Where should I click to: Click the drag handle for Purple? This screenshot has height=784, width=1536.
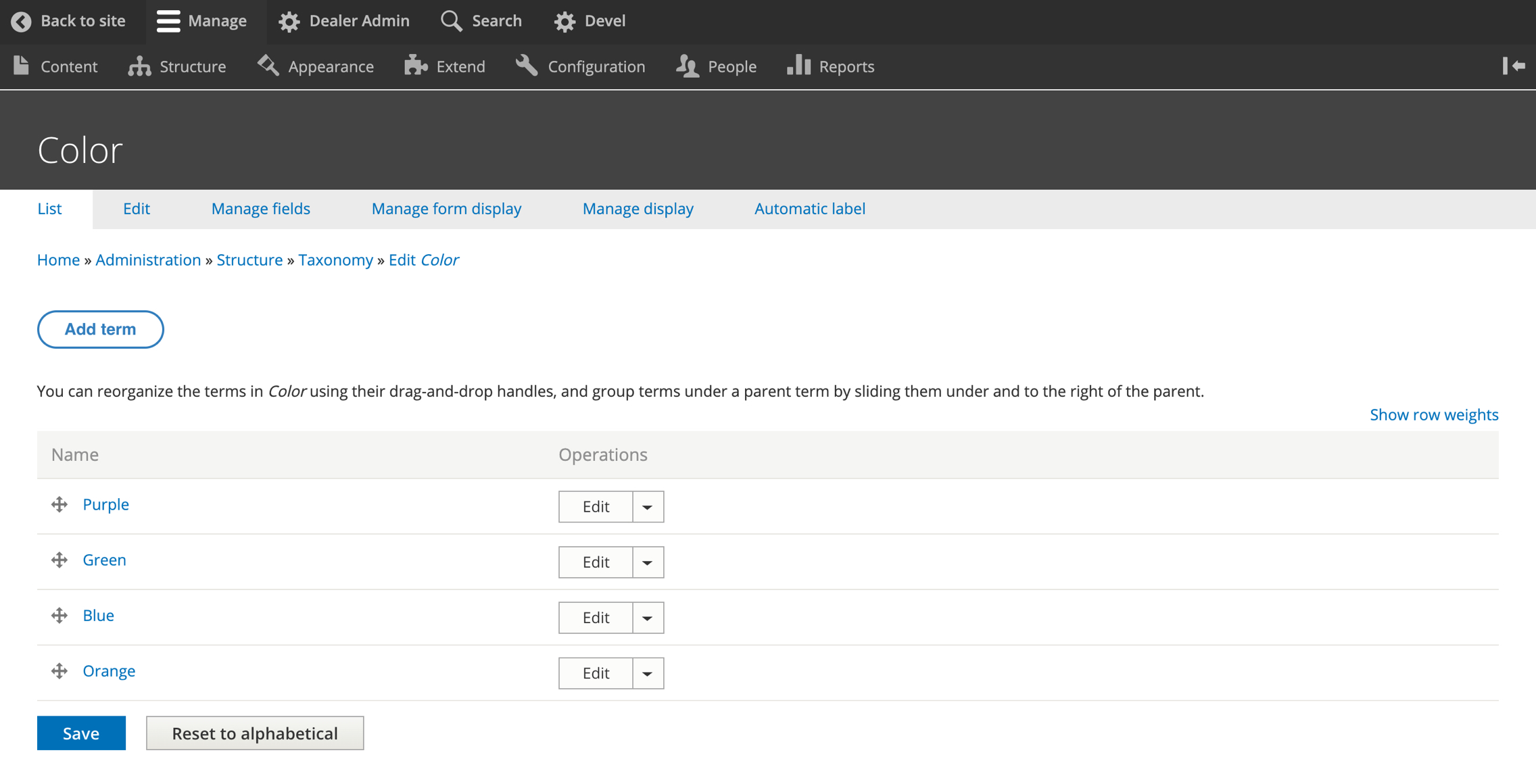(59, 504)
